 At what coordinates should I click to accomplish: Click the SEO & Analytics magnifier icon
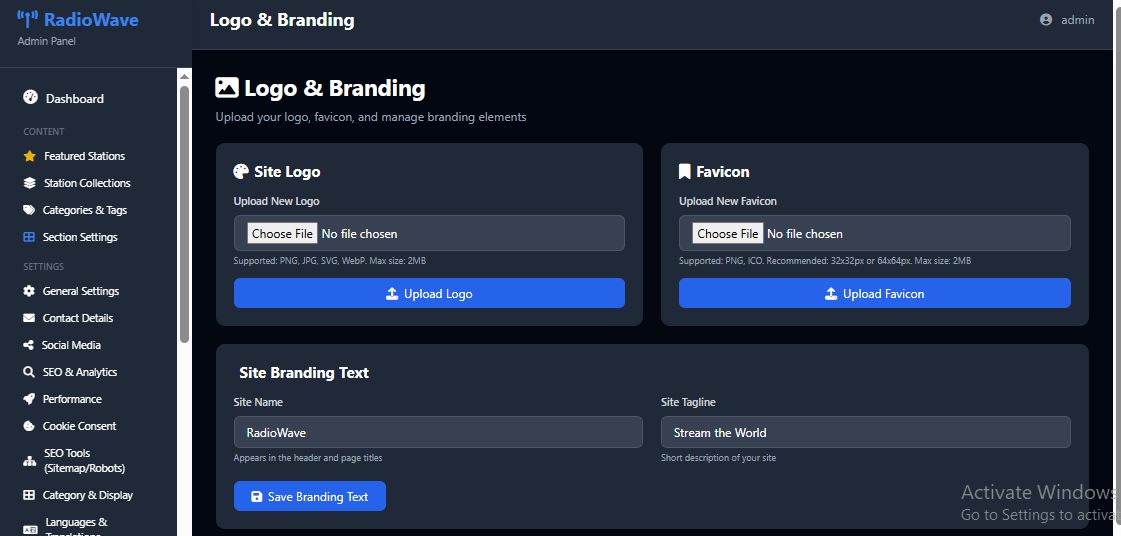tap(29, 372)
